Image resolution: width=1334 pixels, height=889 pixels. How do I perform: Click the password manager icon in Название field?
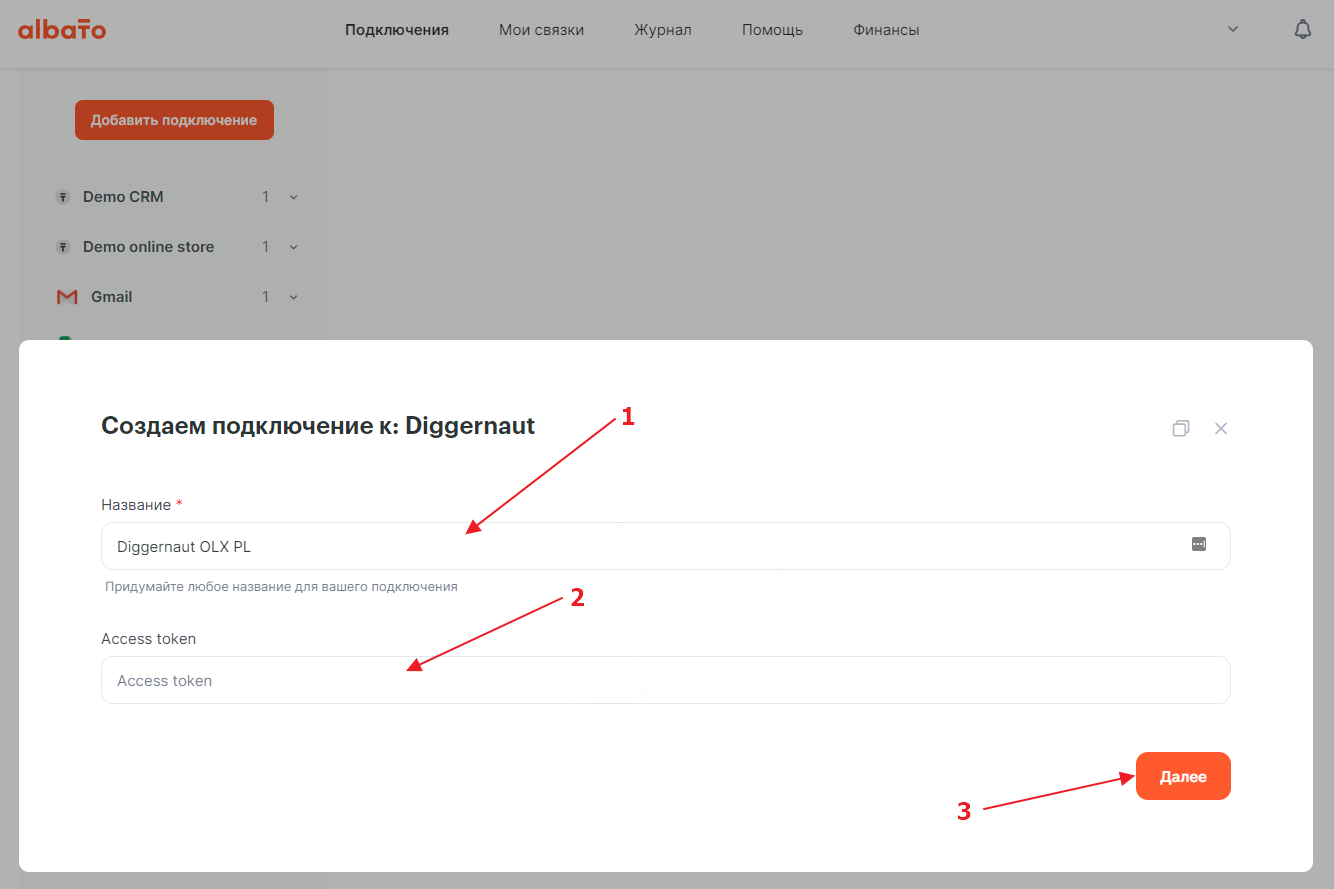(1199, 544)
